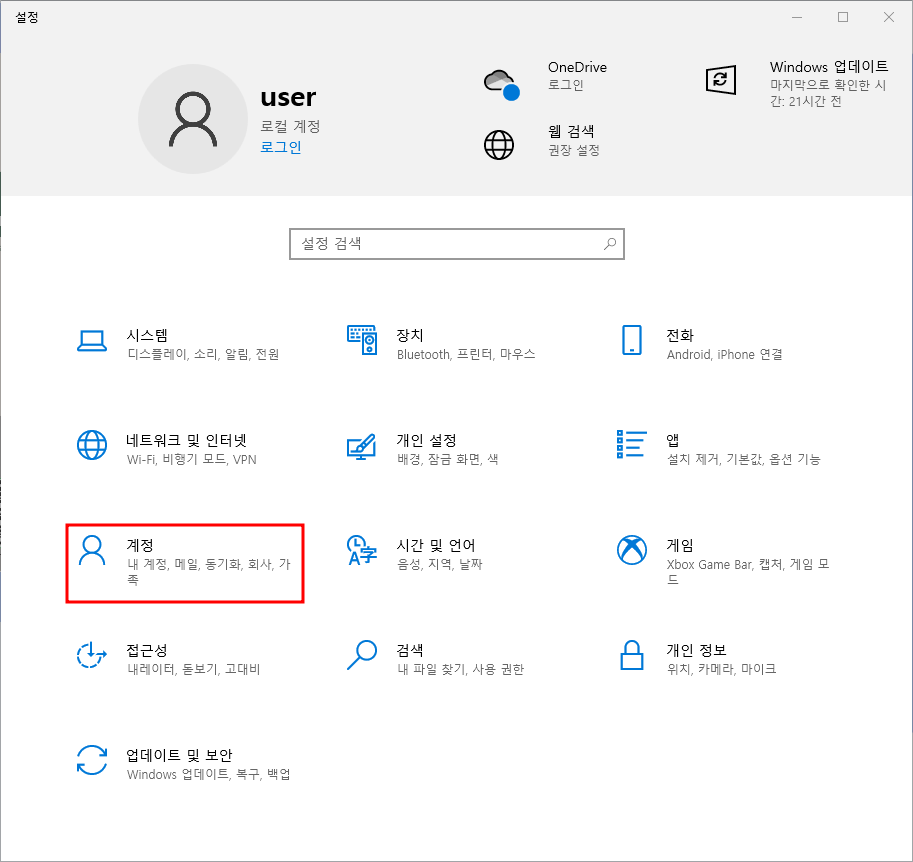
Task: Click 설치 제거, 기본값, 옵션 기능 description
Action: (x=744, y=459)
